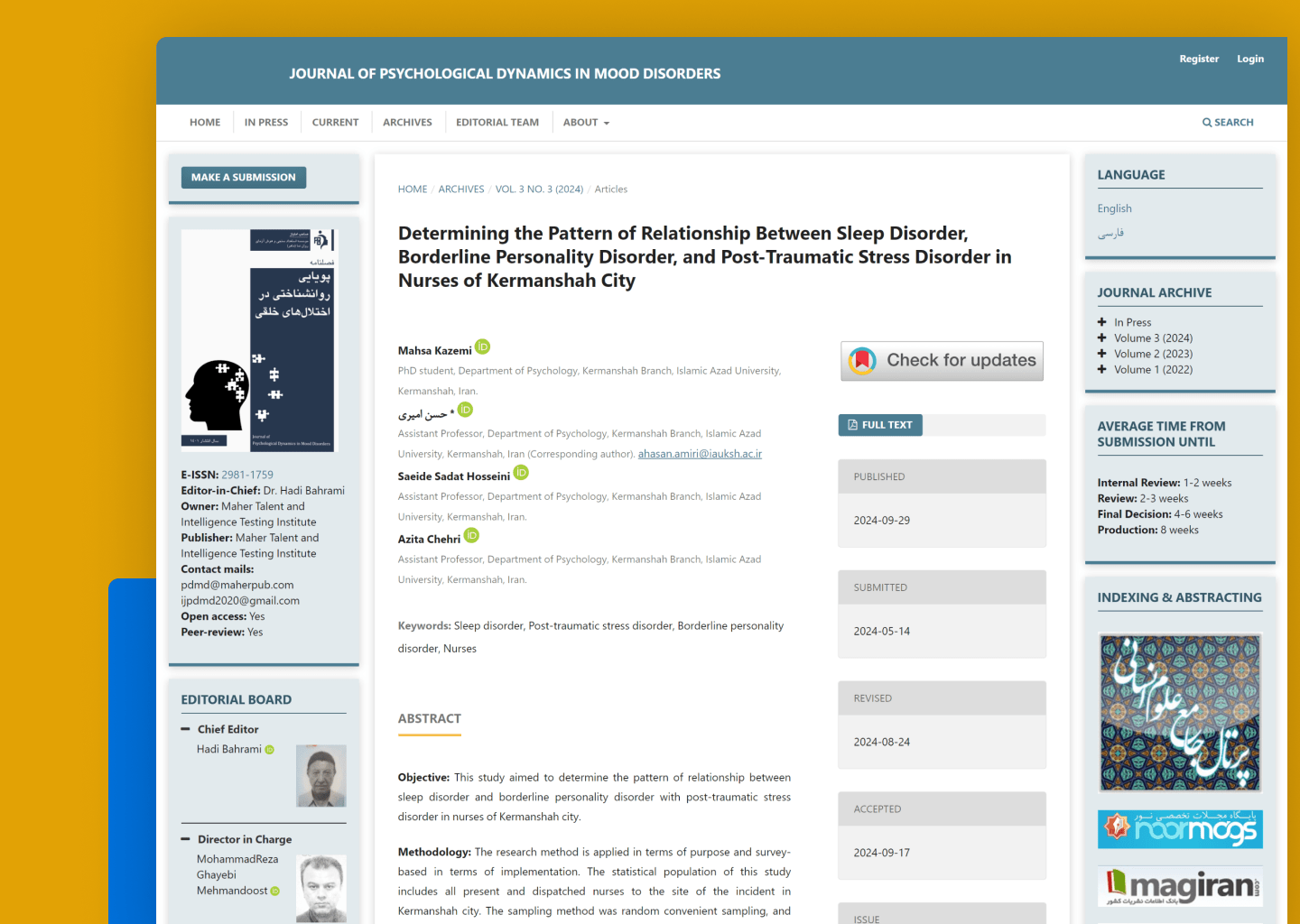Click Make a Submission button
The width and height of the screenshot is (1300, 924).
pyautogui.click(x=244, y=178)
